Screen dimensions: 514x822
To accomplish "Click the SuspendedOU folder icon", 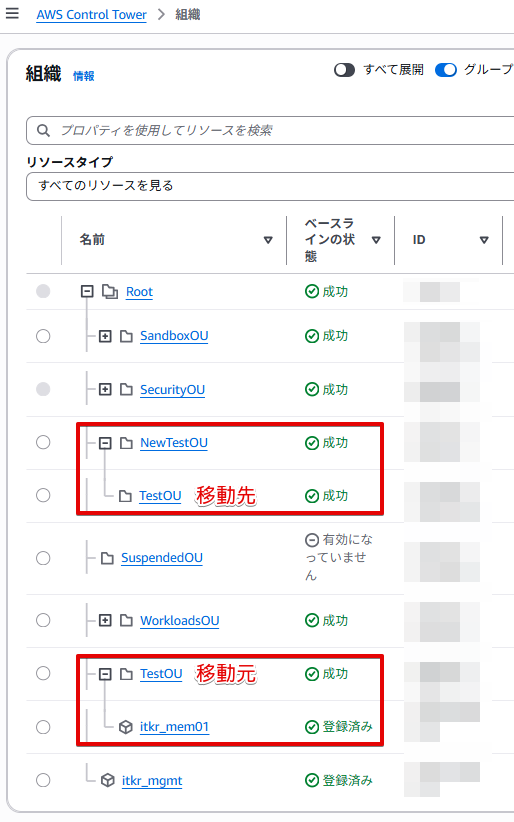I will pos(107,558).
